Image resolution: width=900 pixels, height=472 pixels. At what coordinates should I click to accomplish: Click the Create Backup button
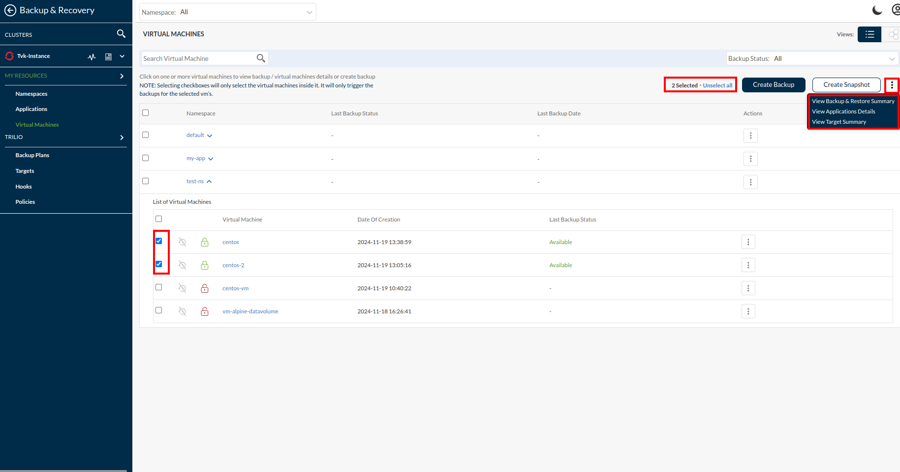pos(773,85)
